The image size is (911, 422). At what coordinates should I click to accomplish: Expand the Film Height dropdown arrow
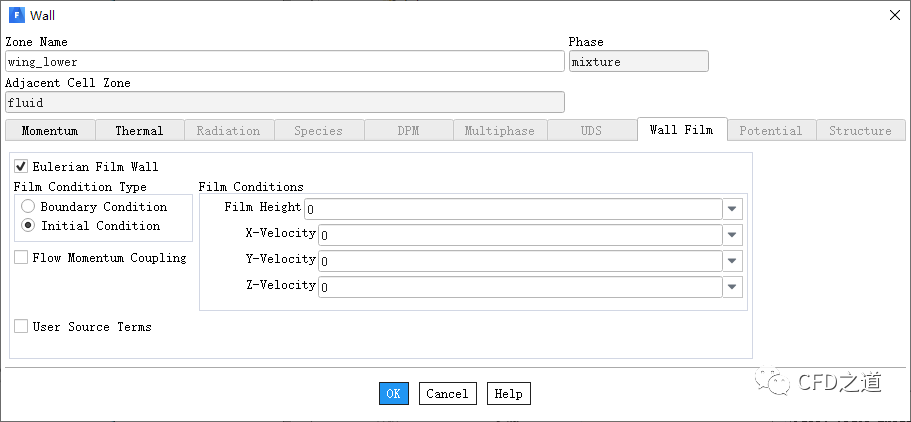click(x=733, y=209)
